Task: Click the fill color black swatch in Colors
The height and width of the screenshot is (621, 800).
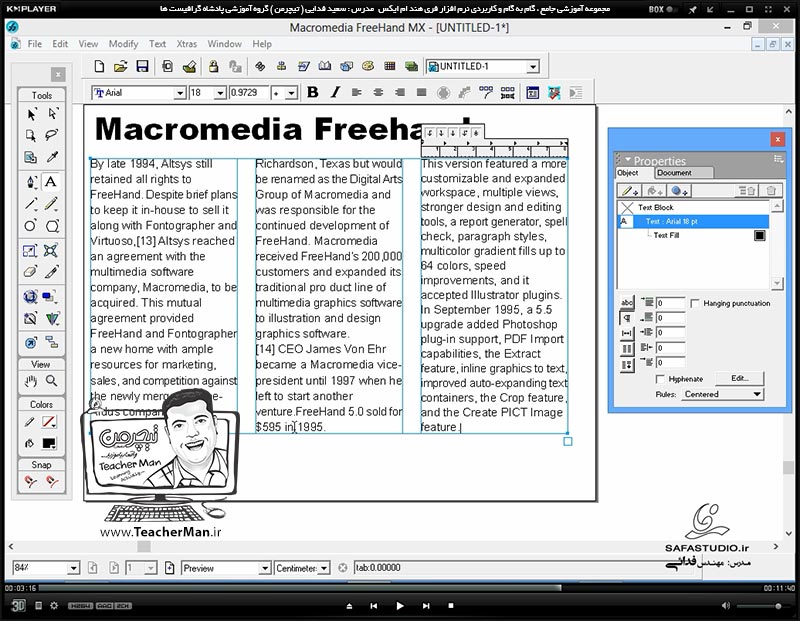Action: click(x=49, y=443)
